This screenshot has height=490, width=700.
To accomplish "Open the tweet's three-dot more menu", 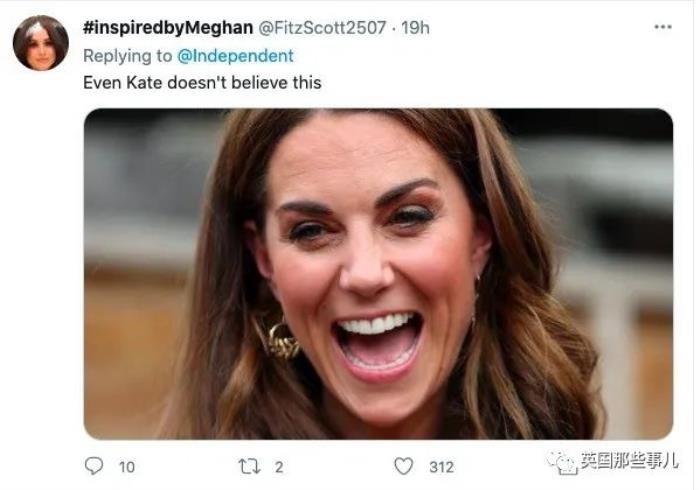I will [x=663, y=28].
